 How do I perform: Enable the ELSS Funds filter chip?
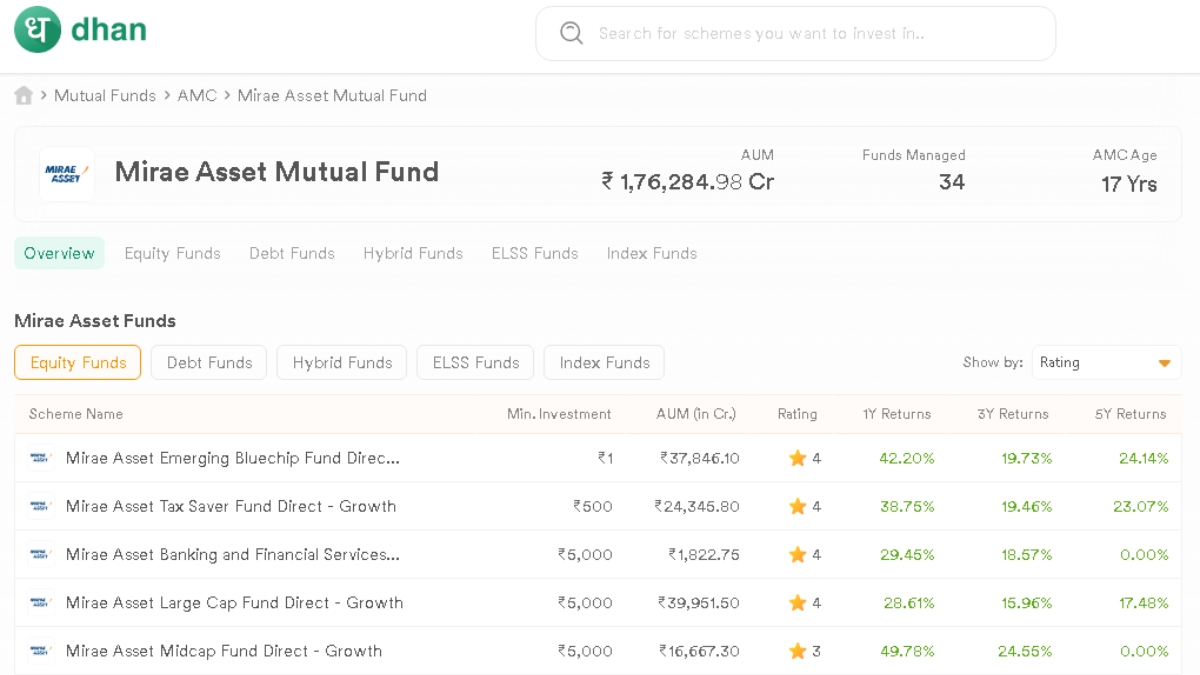tap(476, 363)
